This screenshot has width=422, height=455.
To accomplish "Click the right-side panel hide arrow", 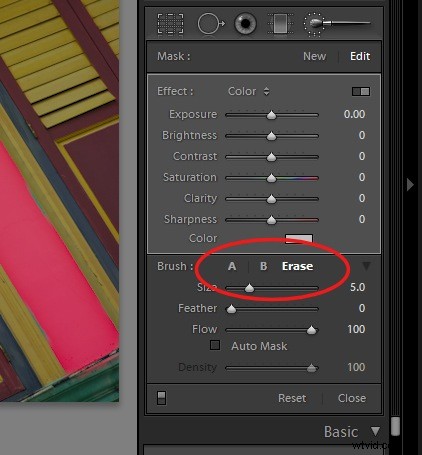I will pyautogui.click(x=410, y=184).
